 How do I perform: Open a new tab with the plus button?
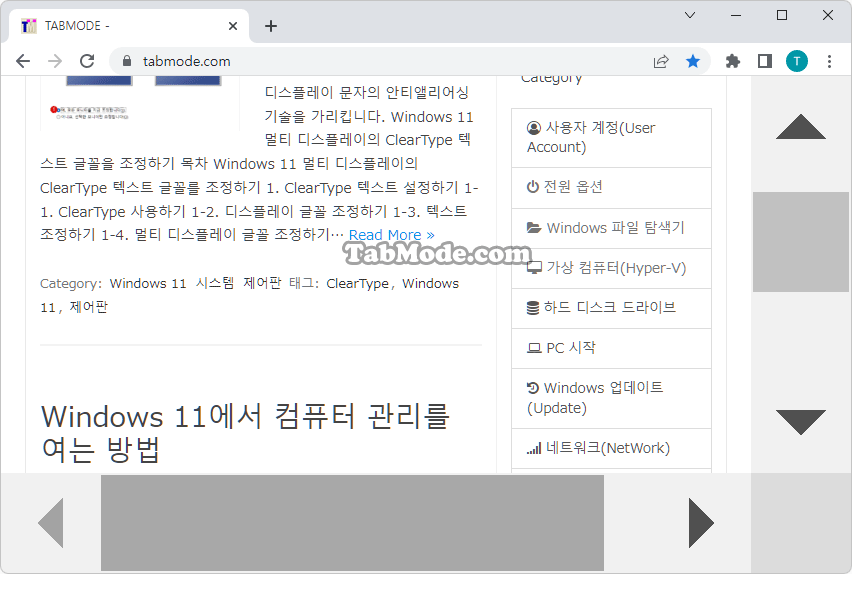click(271, 26)
